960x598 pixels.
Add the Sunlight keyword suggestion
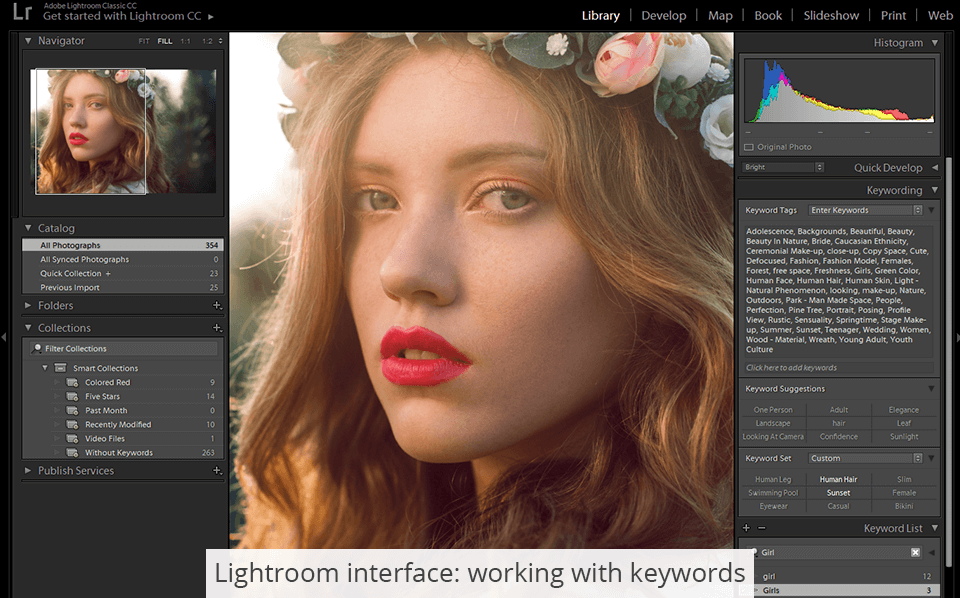pos(904,436)
